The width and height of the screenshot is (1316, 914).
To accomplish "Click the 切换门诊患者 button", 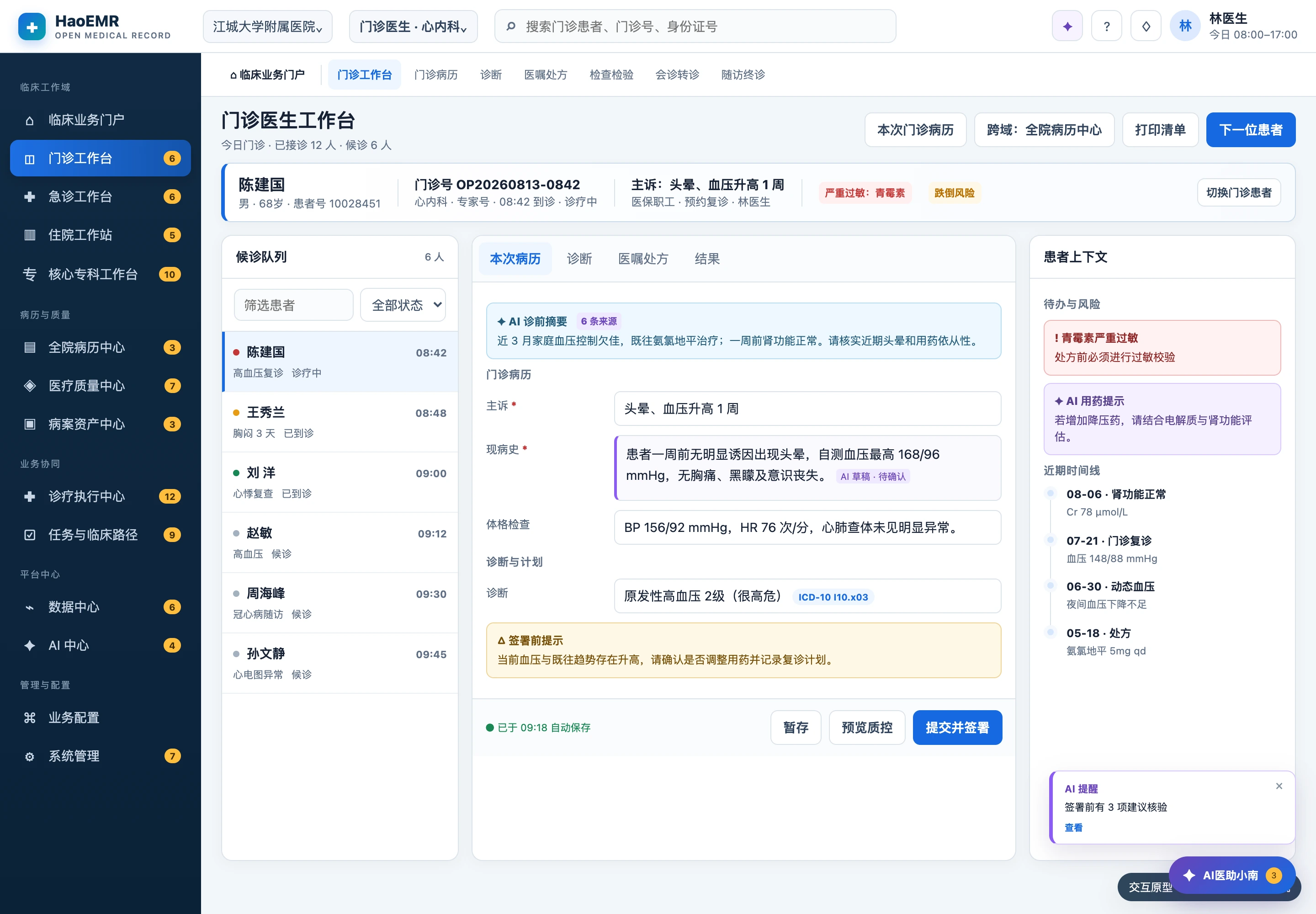I will coord(1239,192).
